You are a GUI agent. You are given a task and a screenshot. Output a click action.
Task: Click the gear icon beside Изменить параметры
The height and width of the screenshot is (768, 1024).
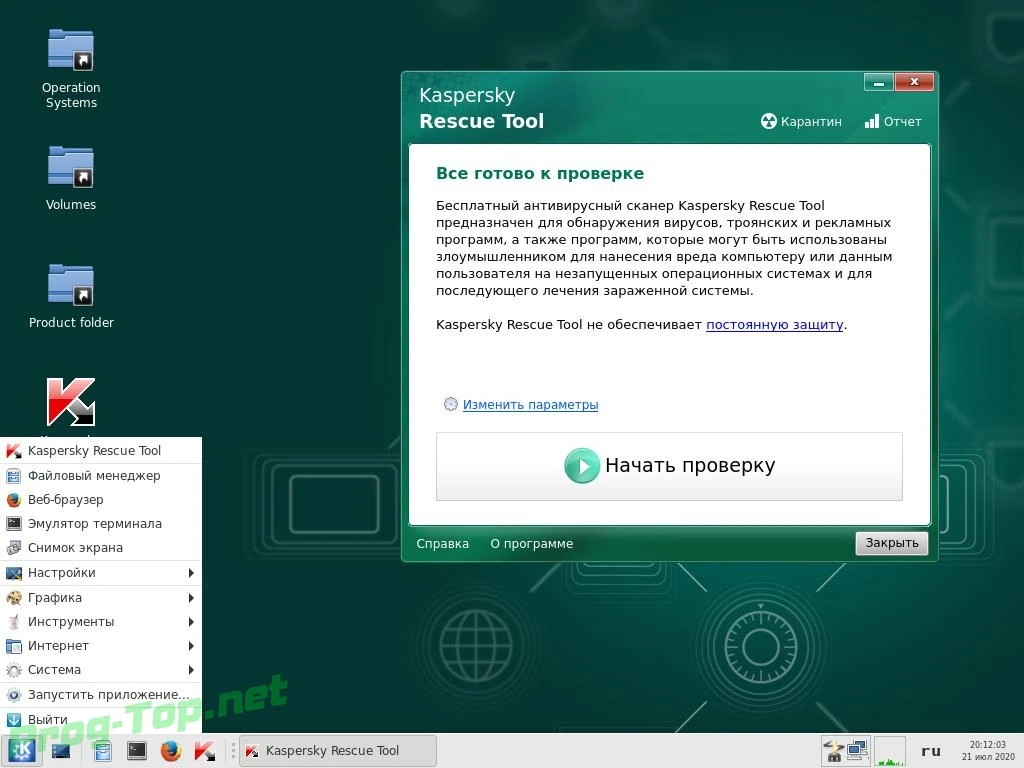tap(451, 404)
